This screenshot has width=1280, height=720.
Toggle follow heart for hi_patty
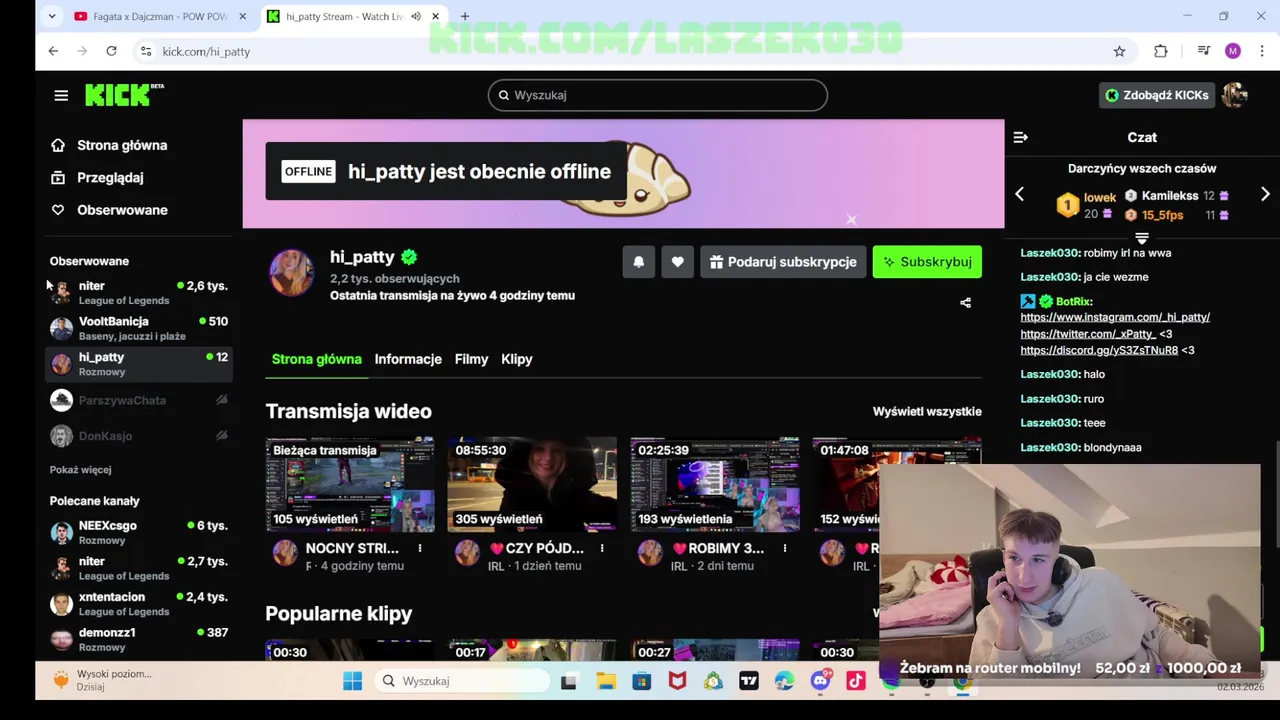[x=677, y=262]
